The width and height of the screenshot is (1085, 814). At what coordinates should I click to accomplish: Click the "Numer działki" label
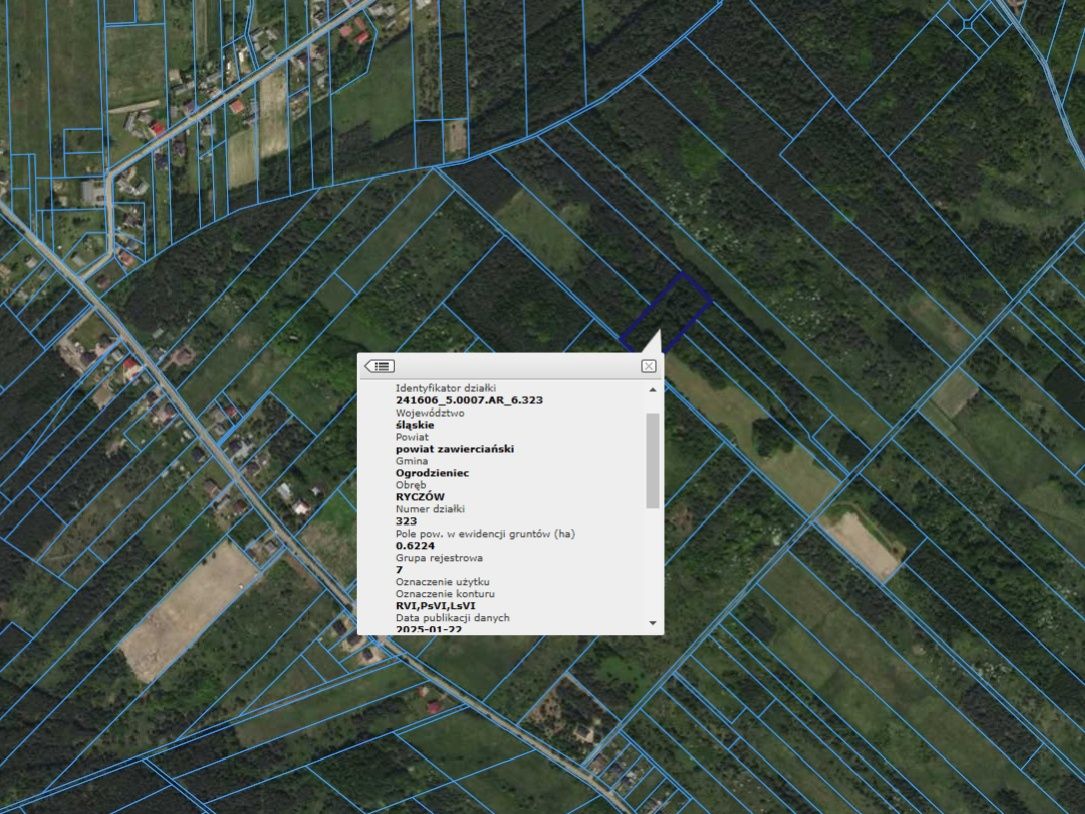[x=430, y=509]
